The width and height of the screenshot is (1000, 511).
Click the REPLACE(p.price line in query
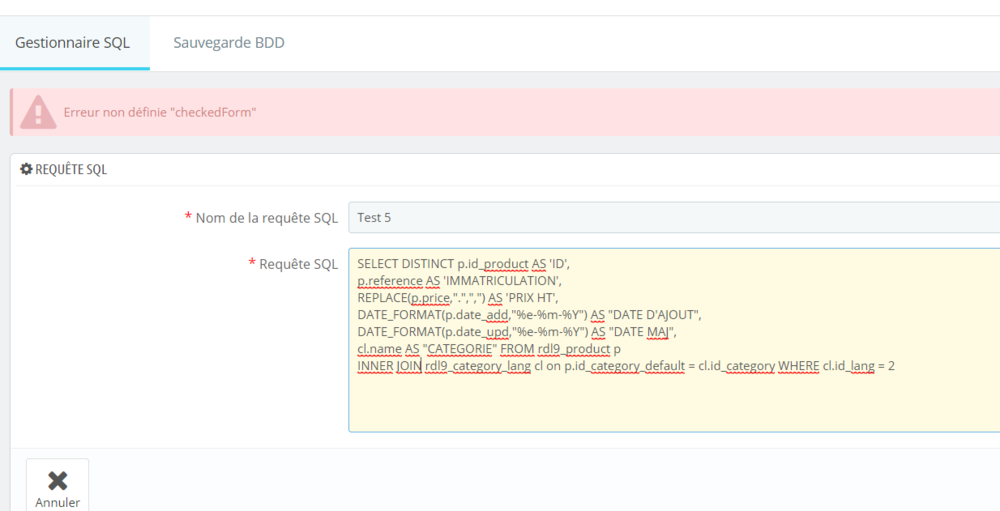457,298
